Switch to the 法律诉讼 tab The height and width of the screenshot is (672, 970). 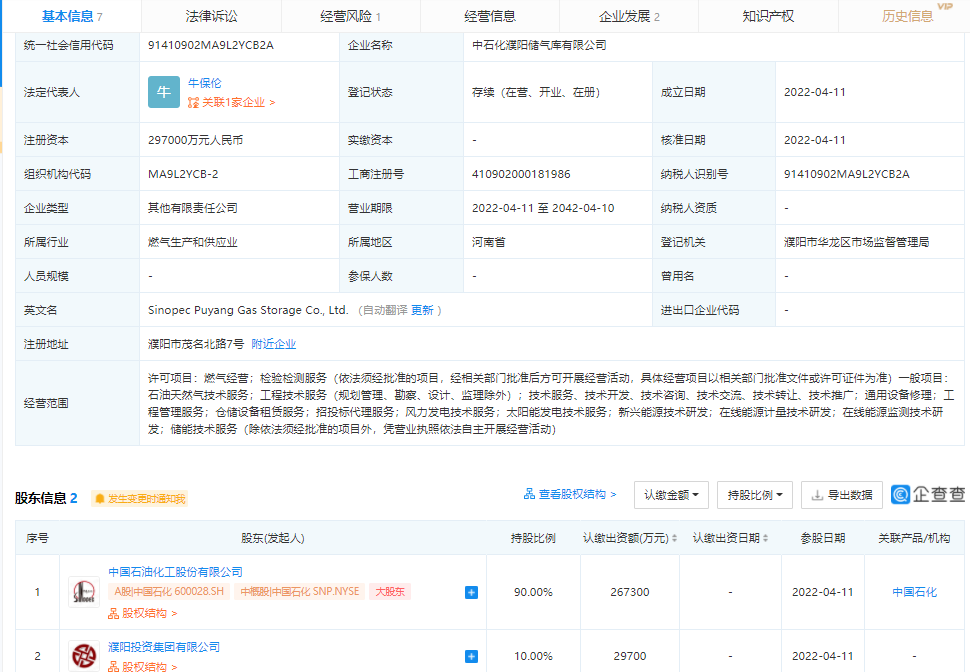click(211, 16)
